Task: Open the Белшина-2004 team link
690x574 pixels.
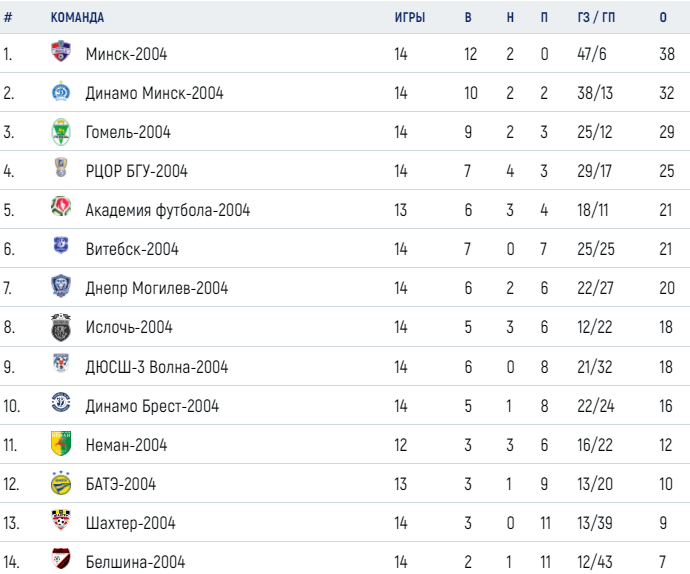Action: pyautogui.click(x=135, y=562)
